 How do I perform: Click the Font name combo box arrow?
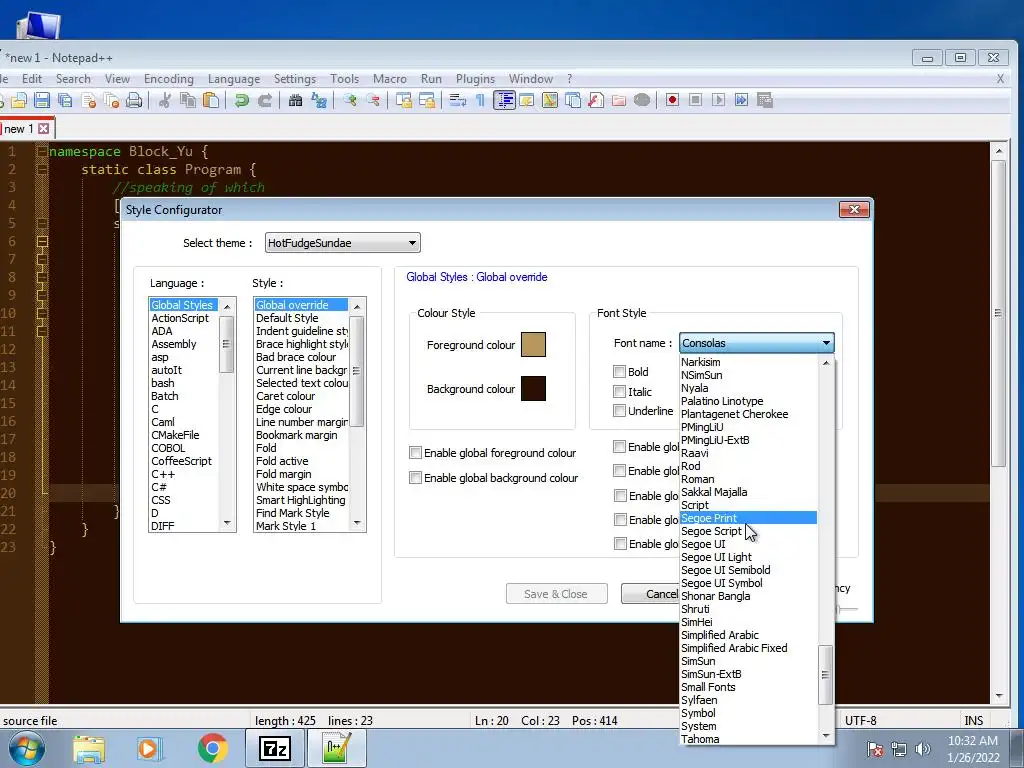pyautogui.click(x=826, y=344)
